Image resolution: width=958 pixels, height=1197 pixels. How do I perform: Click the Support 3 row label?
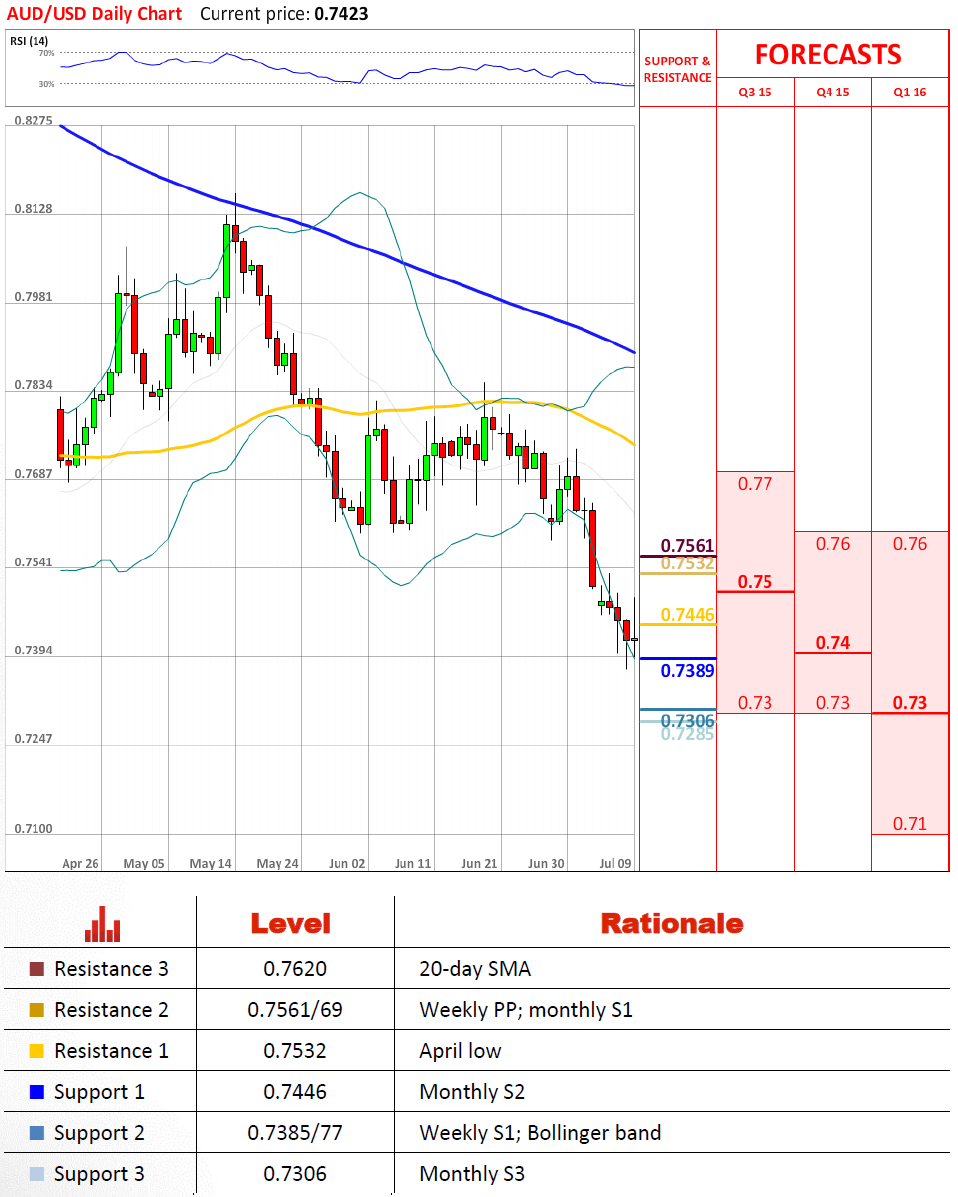click(x=99, y=1175)
